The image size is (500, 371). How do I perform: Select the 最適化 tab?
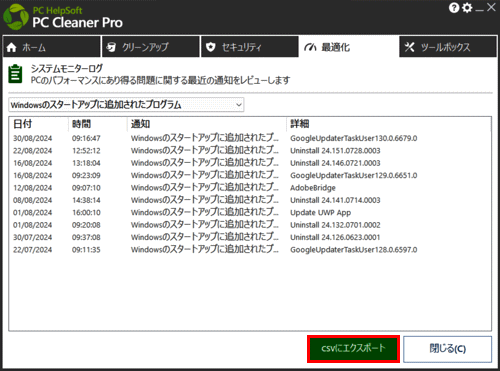[x=349, y=47]
